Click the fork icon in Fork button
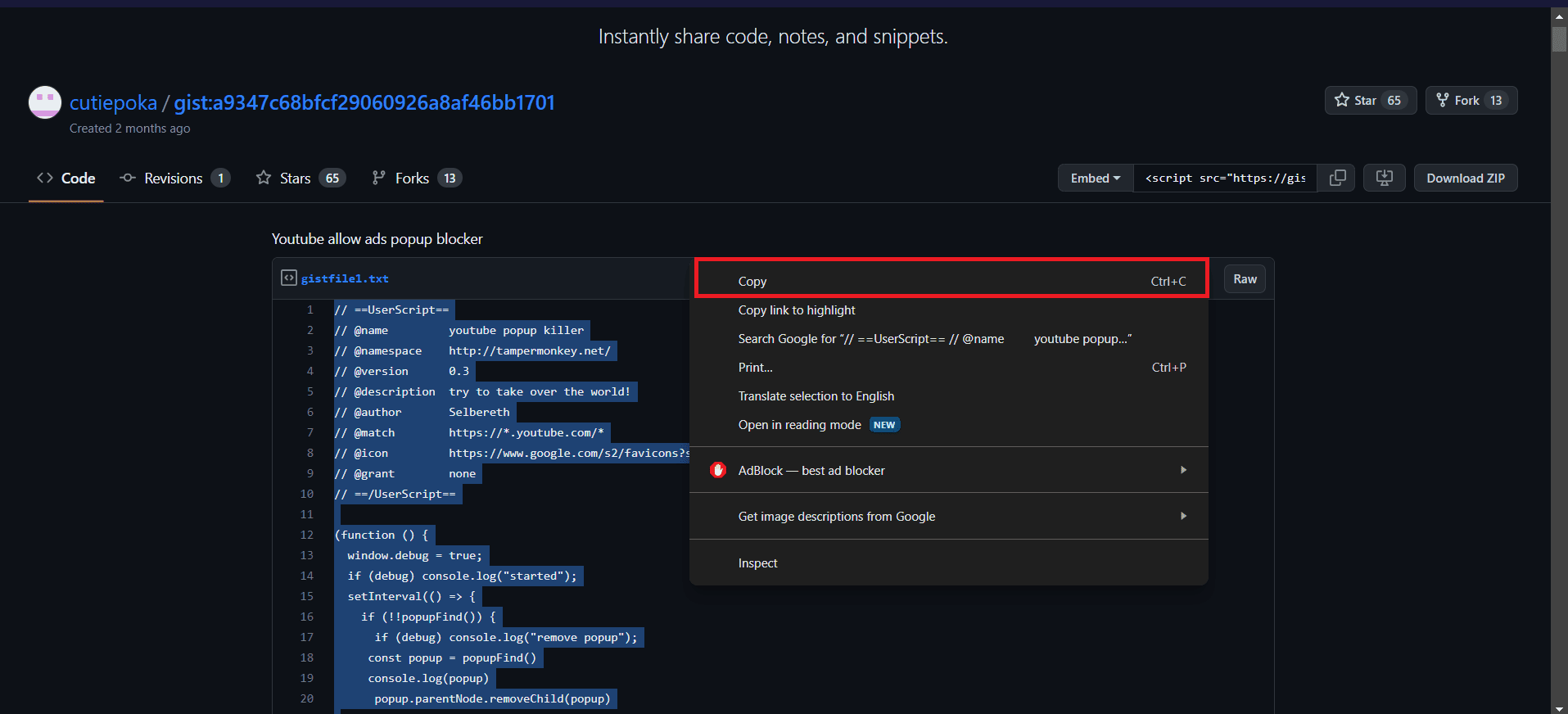 [1443, 100]
